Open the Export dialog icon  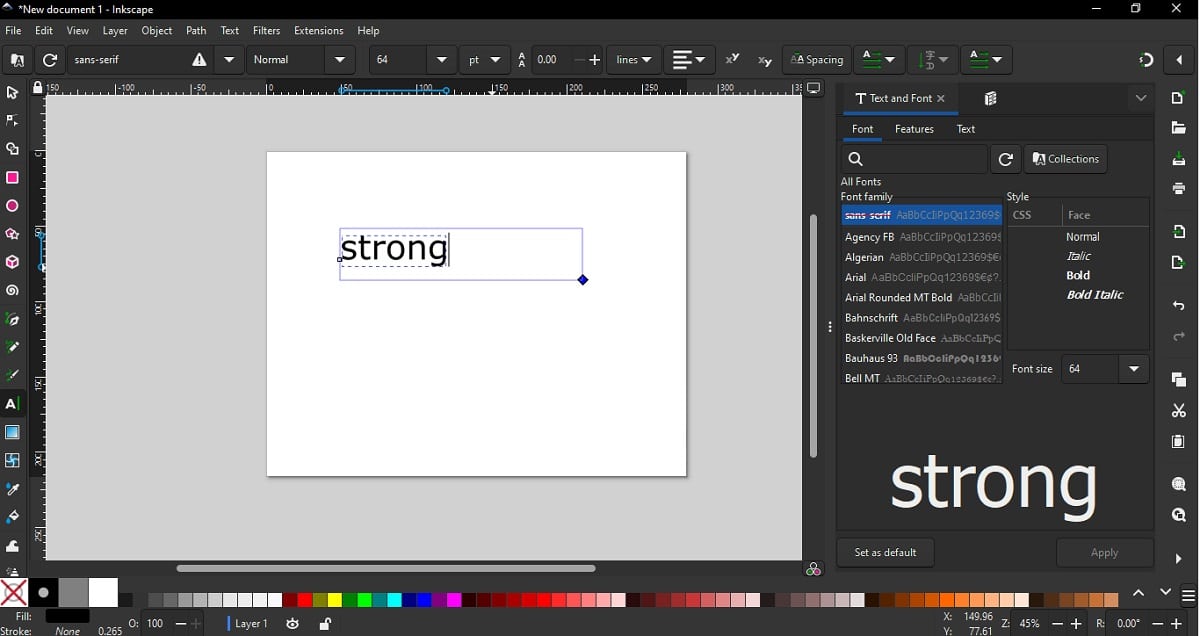point(1178,264)
